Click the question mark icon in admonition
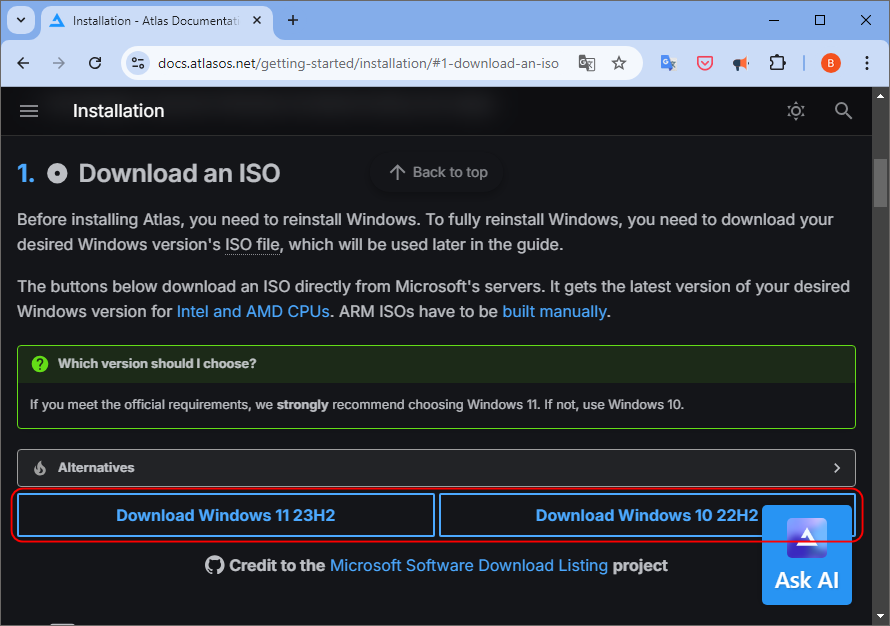 (x=40, y=364)
